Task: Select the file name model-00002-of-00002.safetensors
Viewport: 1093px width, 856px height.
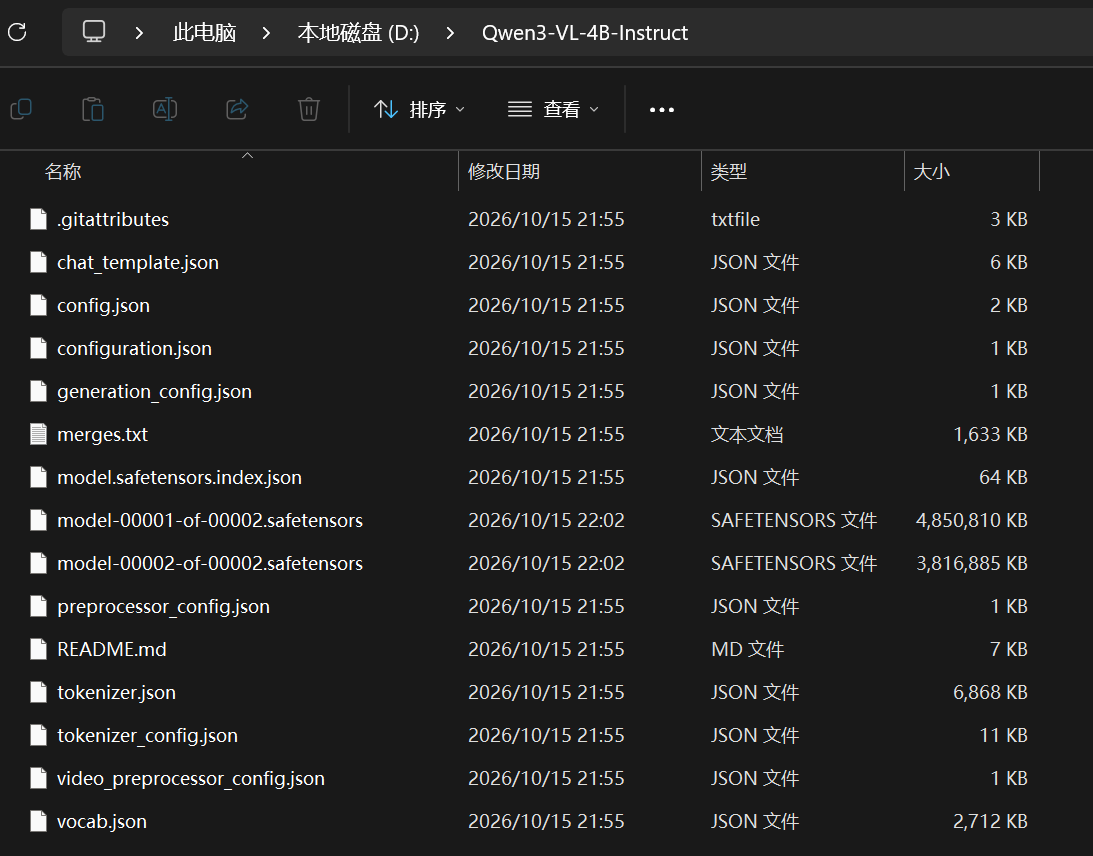Action: click(x=210, y=563)
